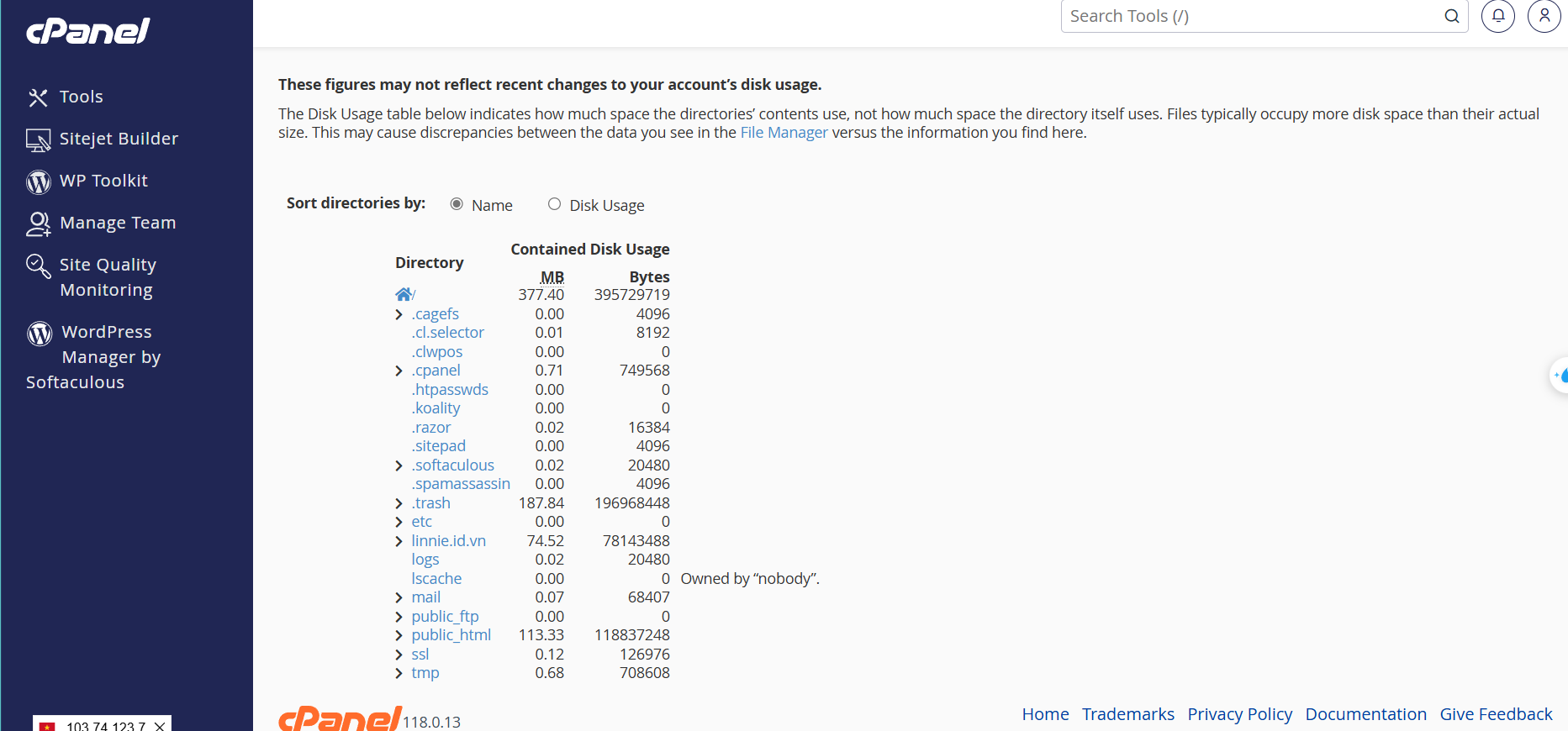Expand the tmp directory
Screen dimensions: 1568x731
(x=399, y=673)
